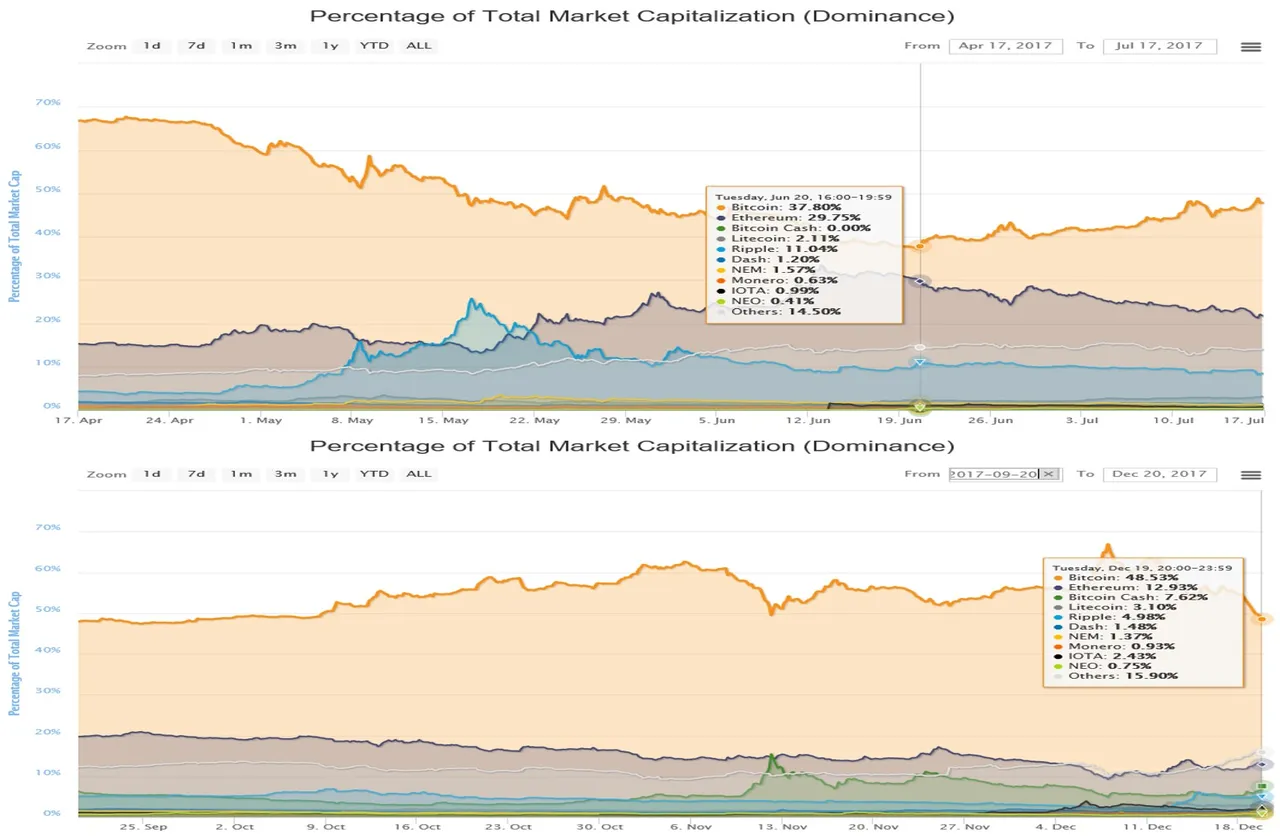1280x836 pixels.
Task: Open the bottom chart's hamburger export menu
Action: pyautogui.click(x=1250, y=474)
